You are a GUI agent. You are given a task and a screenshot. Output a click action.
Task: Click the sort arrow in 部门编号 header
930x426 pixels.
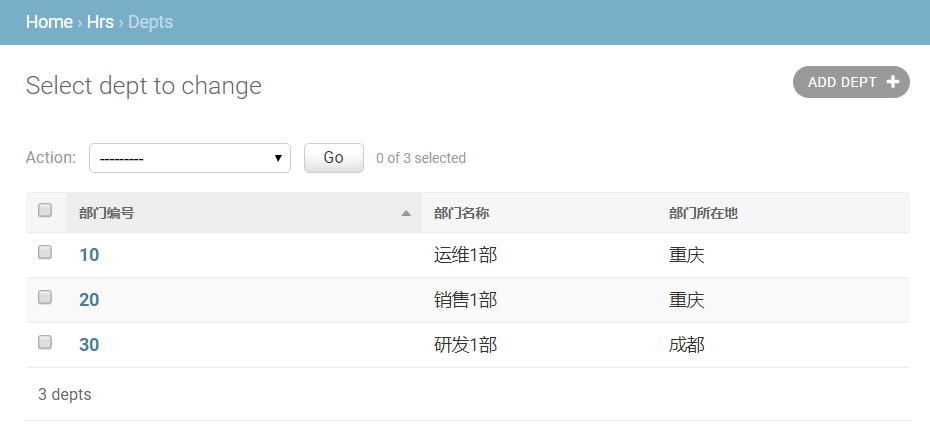click(x=406, y=213)
